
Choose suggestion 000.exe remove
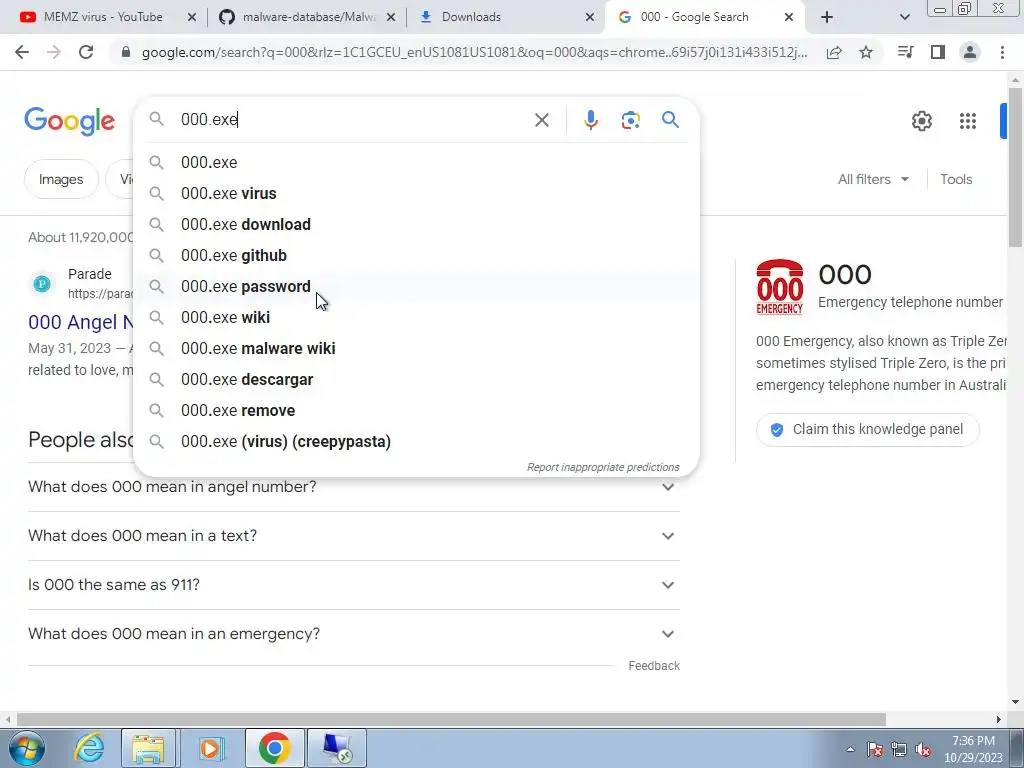(417, 411)
